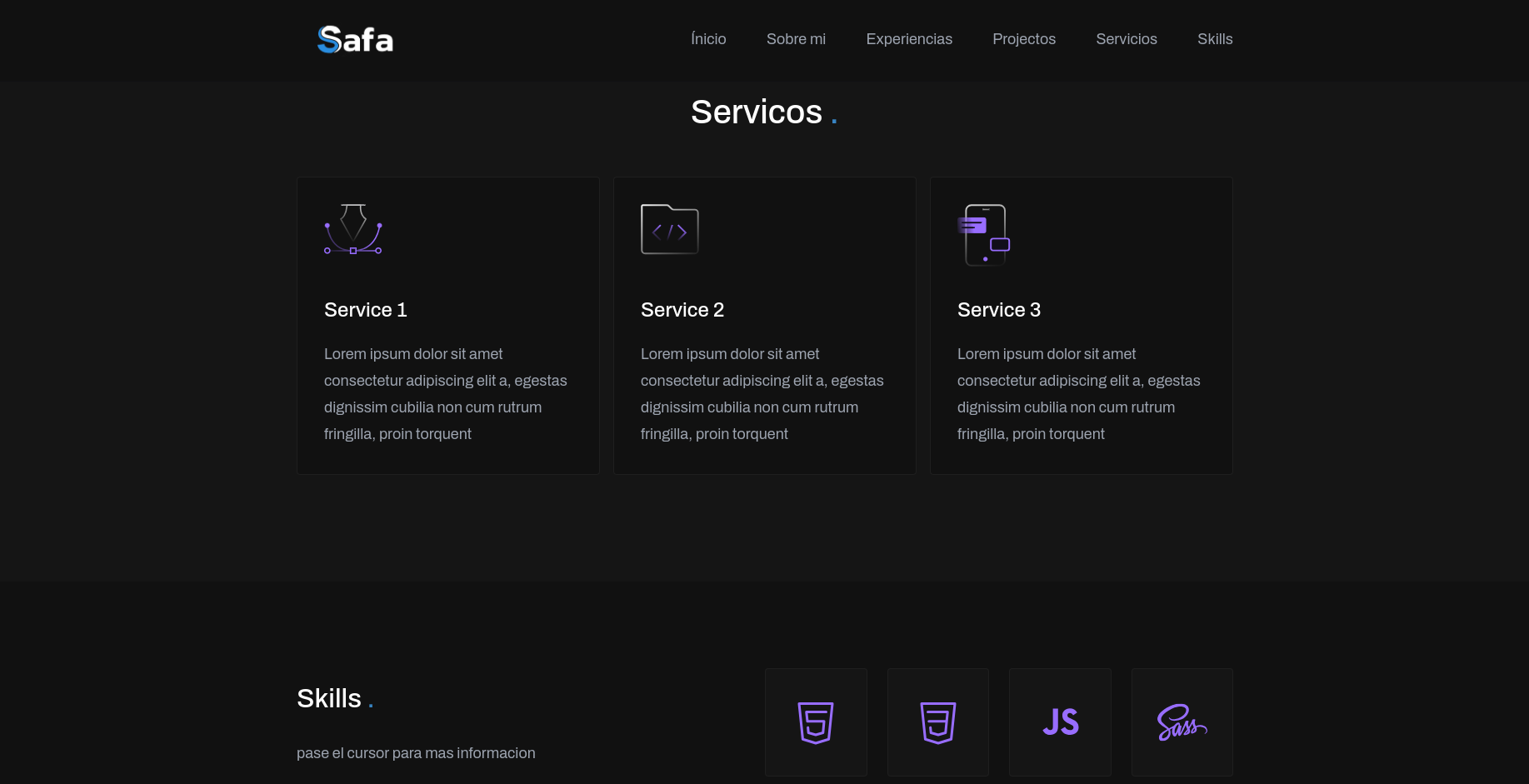
Task: Select the Sass skill tile
Action: coord(1182,722)
